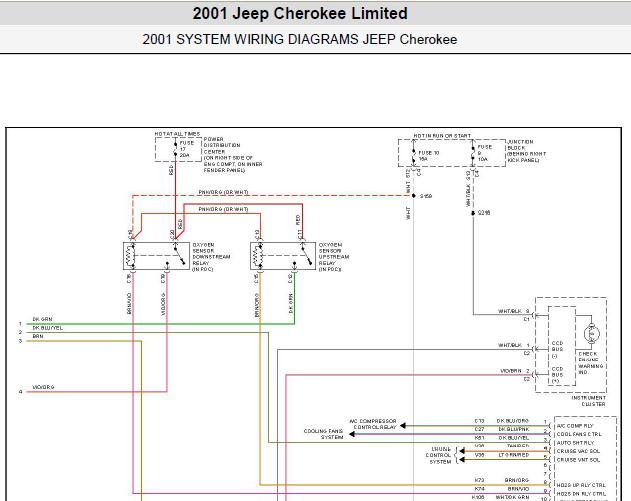Click the 'WHT/DK GRN' wire label
The image size is (631, 501).
click(x=512, y=497)
